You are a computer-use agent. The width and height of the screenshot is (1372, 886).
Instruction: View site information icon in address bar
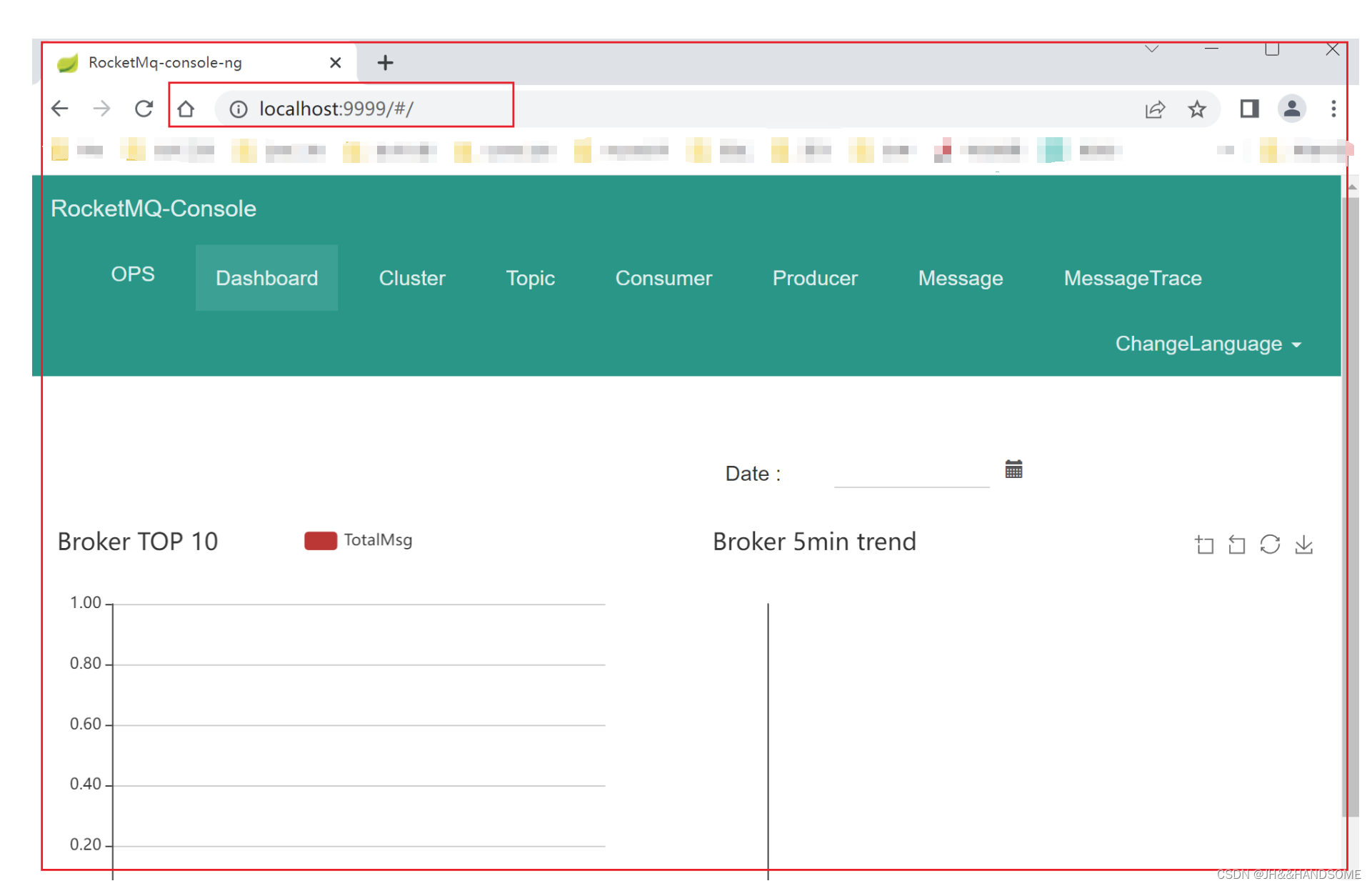click(239, 109)
